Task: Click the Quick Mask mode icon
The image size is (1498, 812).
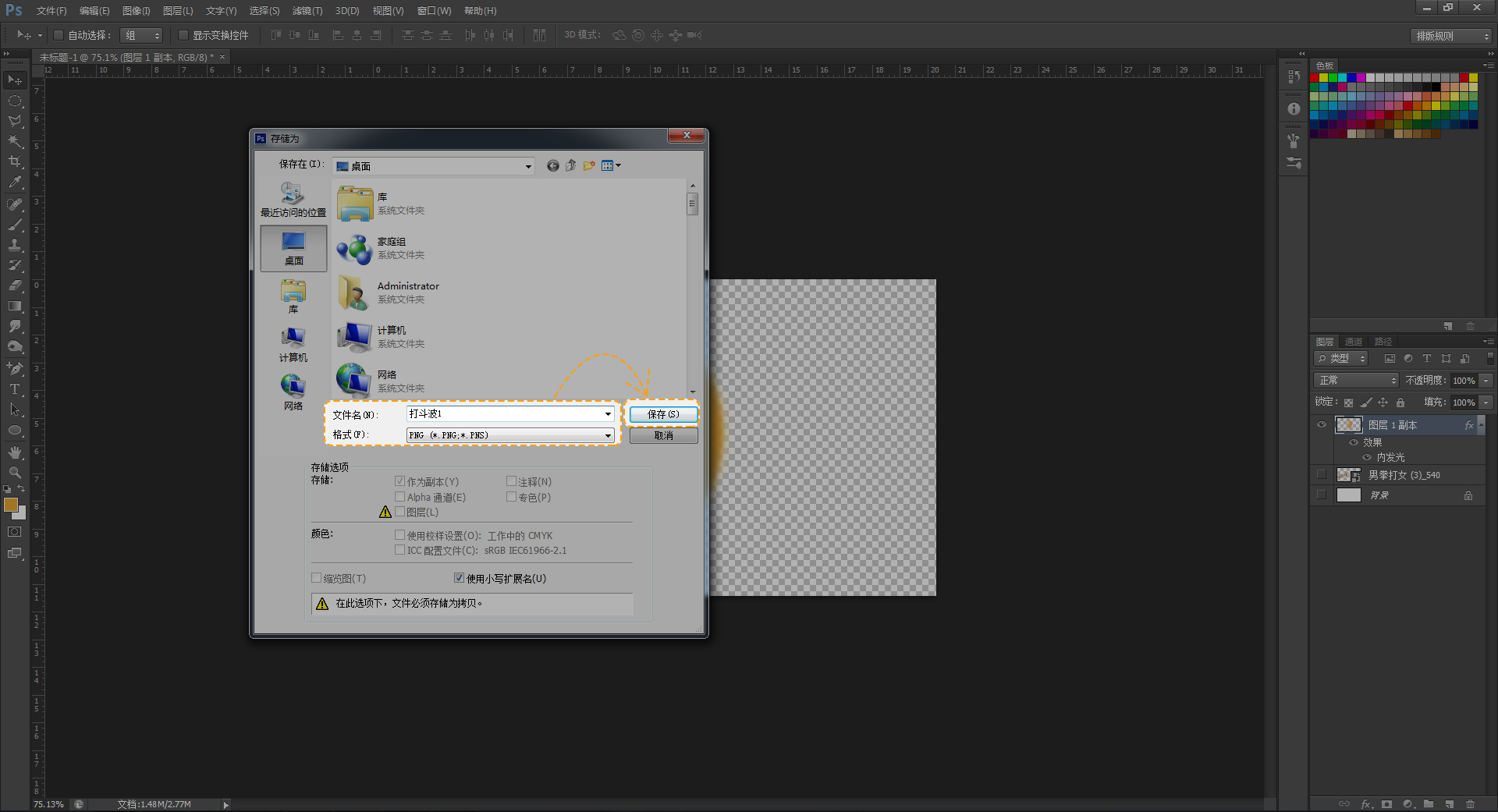Action: 15,532
